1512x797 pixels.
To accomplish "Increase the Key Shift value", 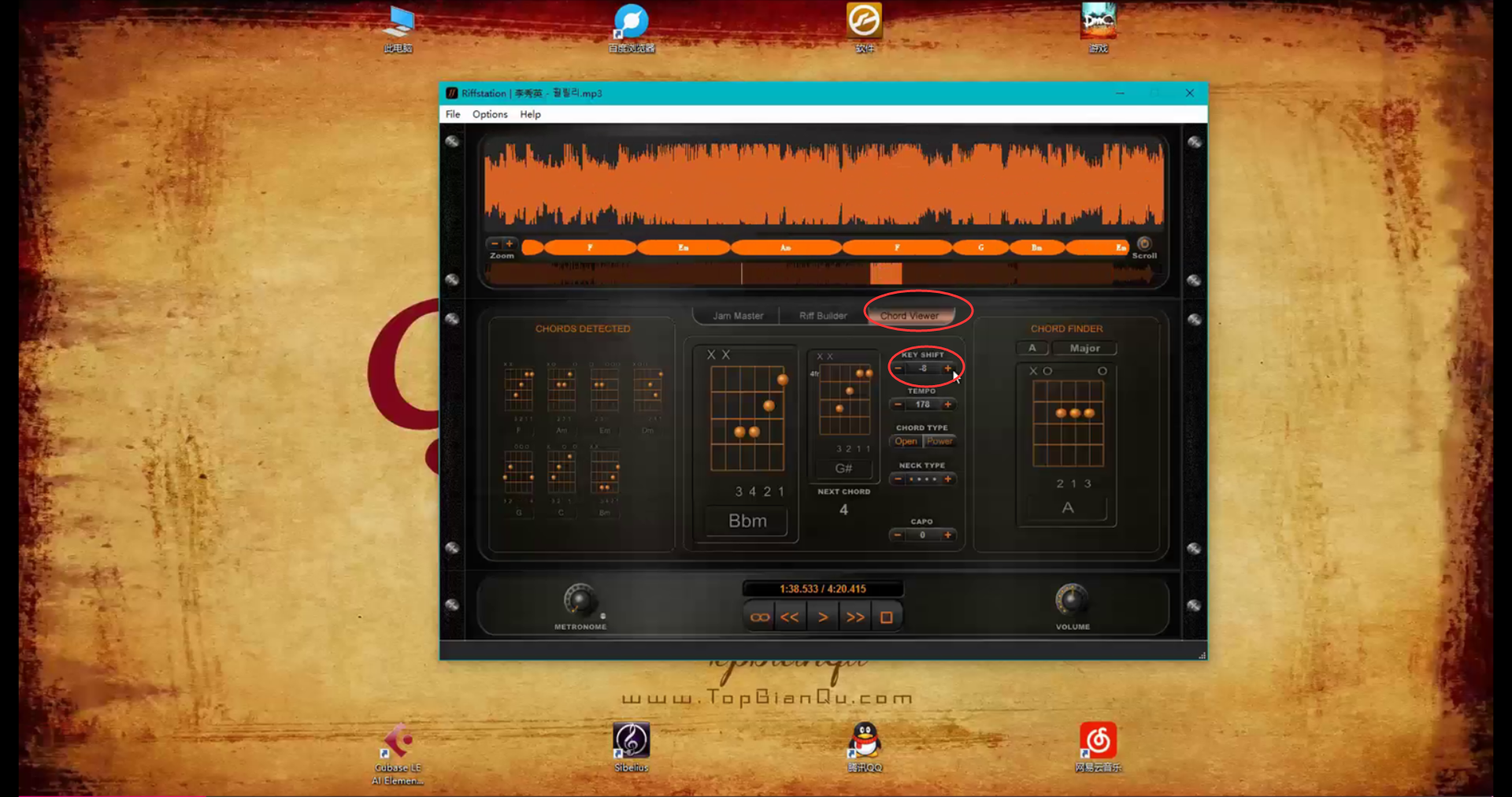I will [947, 369].
